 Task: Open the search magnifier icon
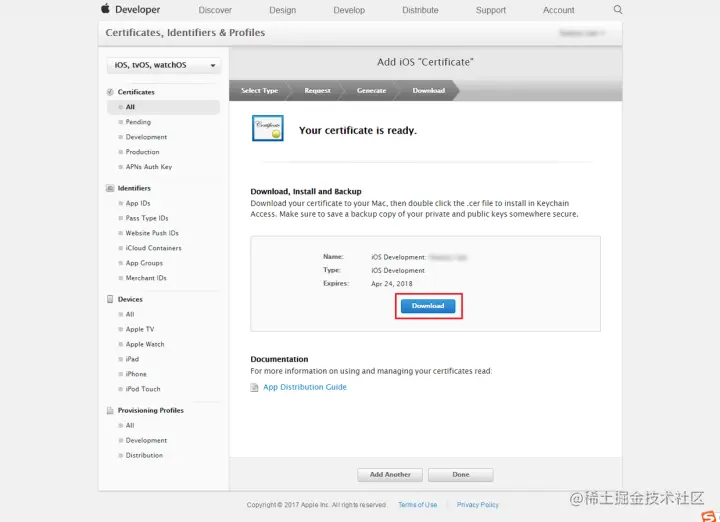pos(618,10)
